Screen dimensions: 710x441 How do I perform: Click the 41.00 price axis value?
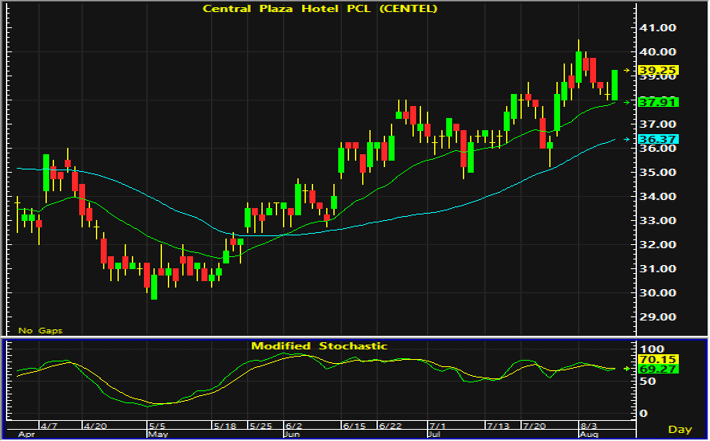point(657,28)
